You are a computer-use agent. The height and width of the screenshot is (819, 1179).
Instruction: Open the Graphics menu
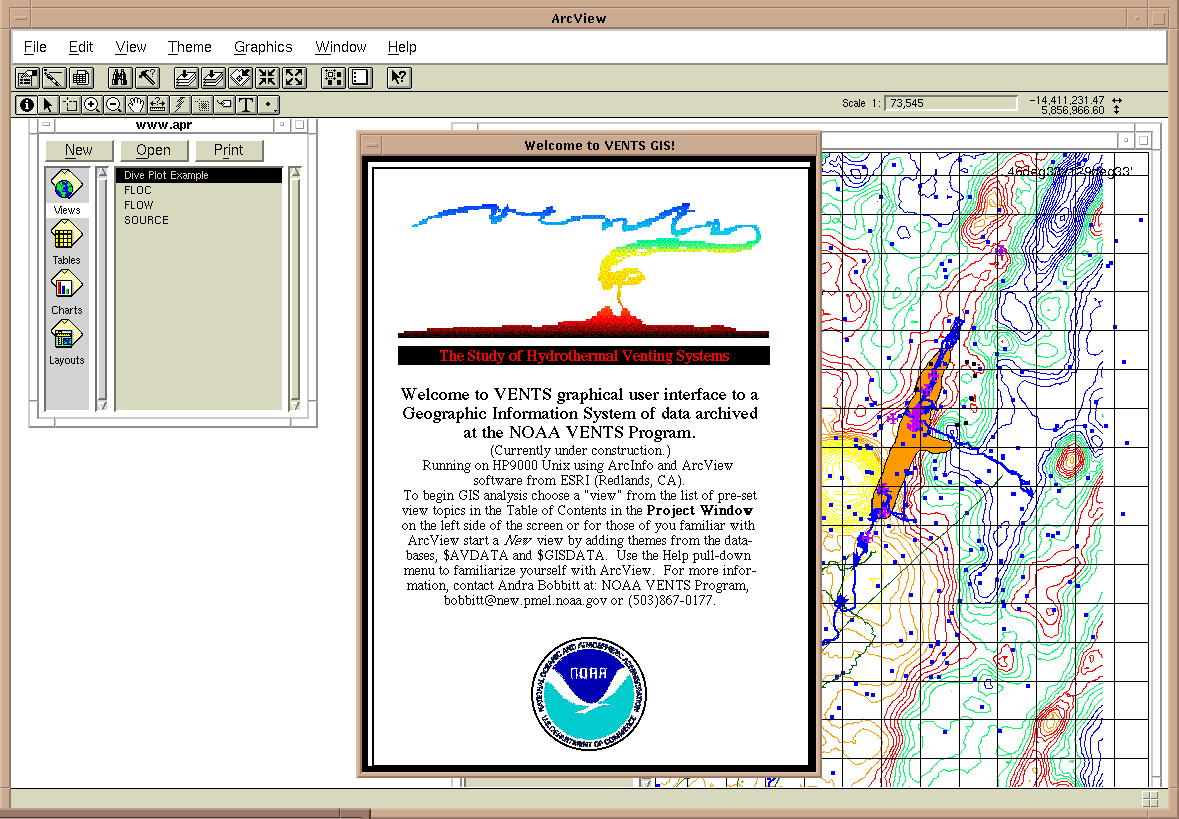click(263, 47)
